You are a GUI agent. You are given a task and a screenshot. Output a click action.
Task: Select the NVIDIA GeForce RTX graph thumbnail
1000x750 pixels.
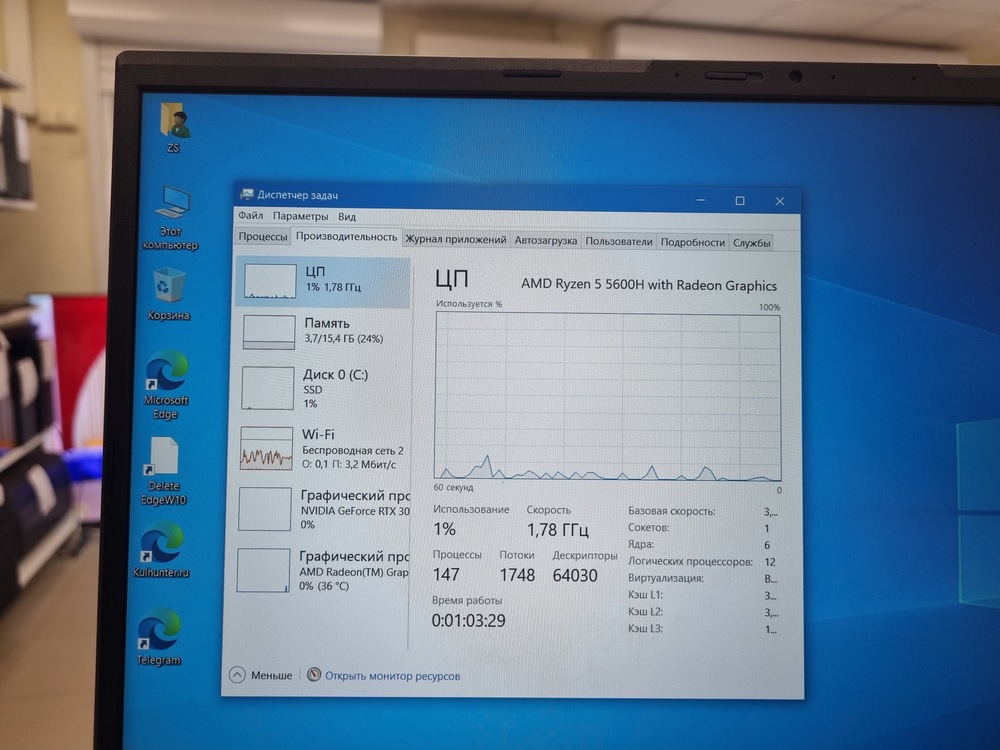265,509
